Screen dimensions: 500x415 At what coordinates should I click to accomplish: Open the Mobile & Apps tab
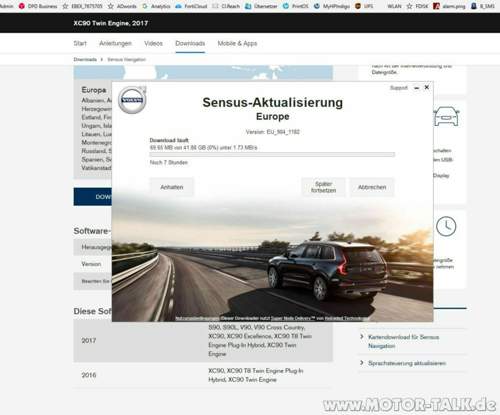coord(237,43)
